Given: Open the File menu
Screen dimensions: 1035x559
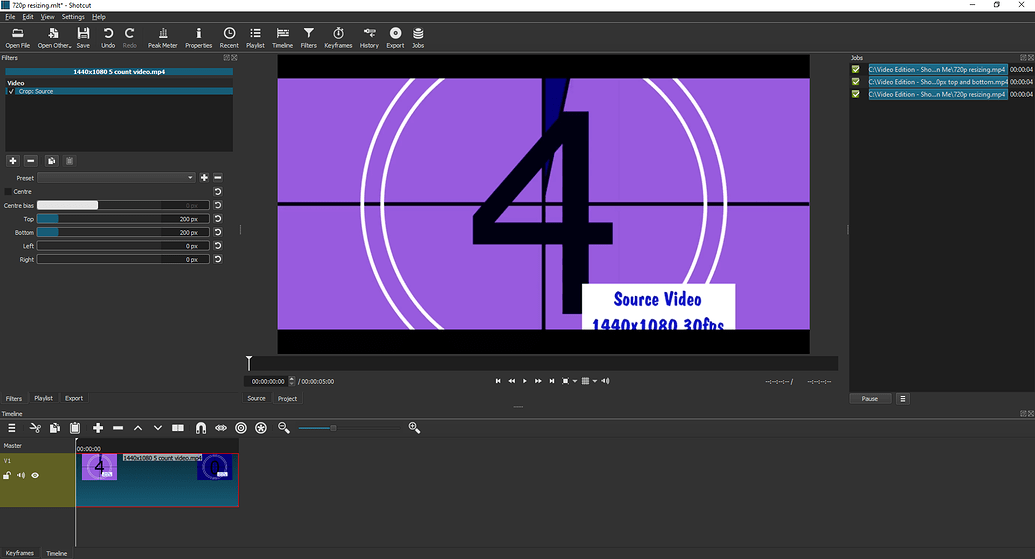Looking at the screenshot, I should [x=10, y=16].
